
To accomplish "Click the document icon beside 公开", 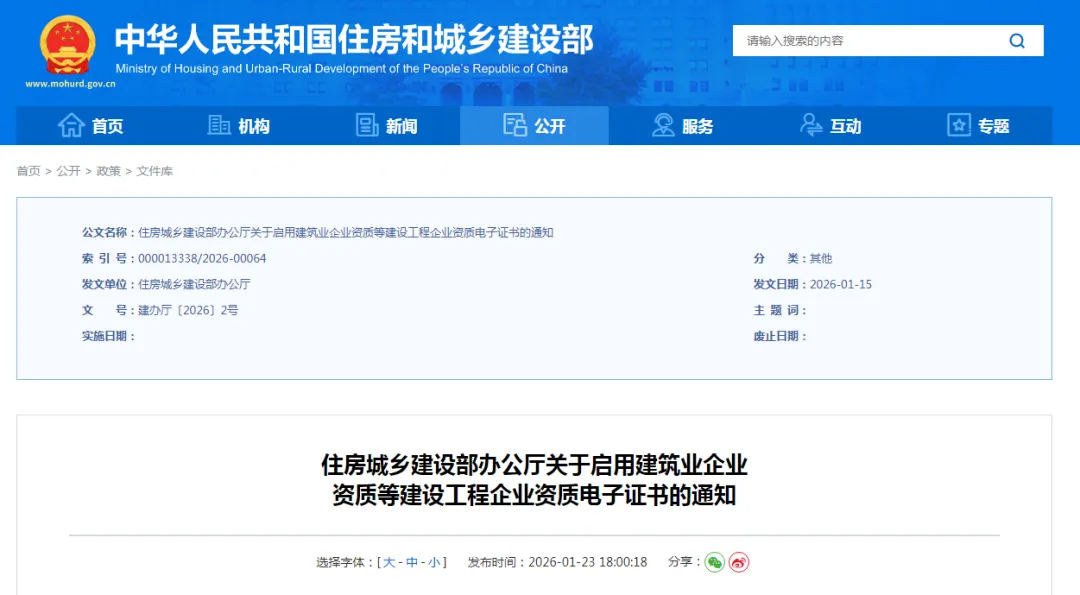I will (x=515, y=125).
